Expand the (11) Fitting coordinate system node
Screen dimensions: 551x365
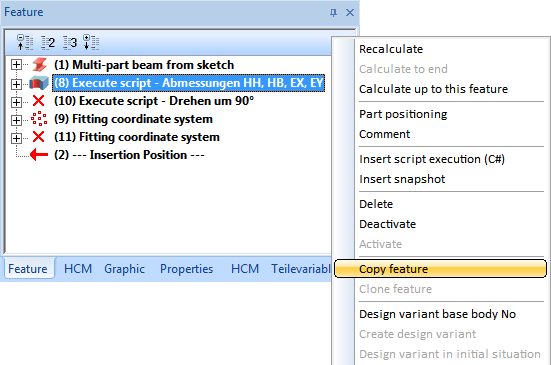[16, 138]
